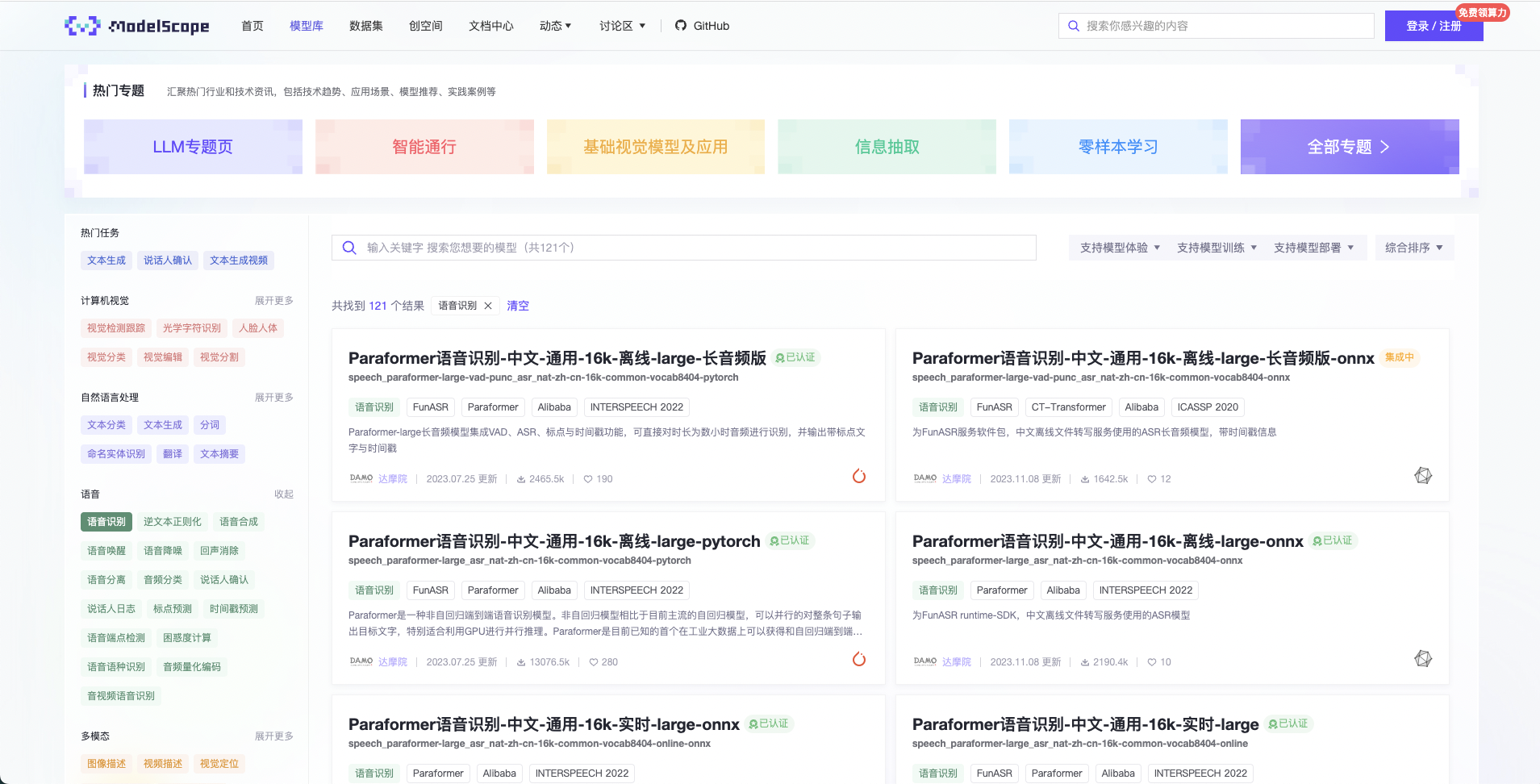Image resolution: width=1540 pixels, height=784 pixels.
Task: Open 全部专题 banner
Action: (1350, 147)
